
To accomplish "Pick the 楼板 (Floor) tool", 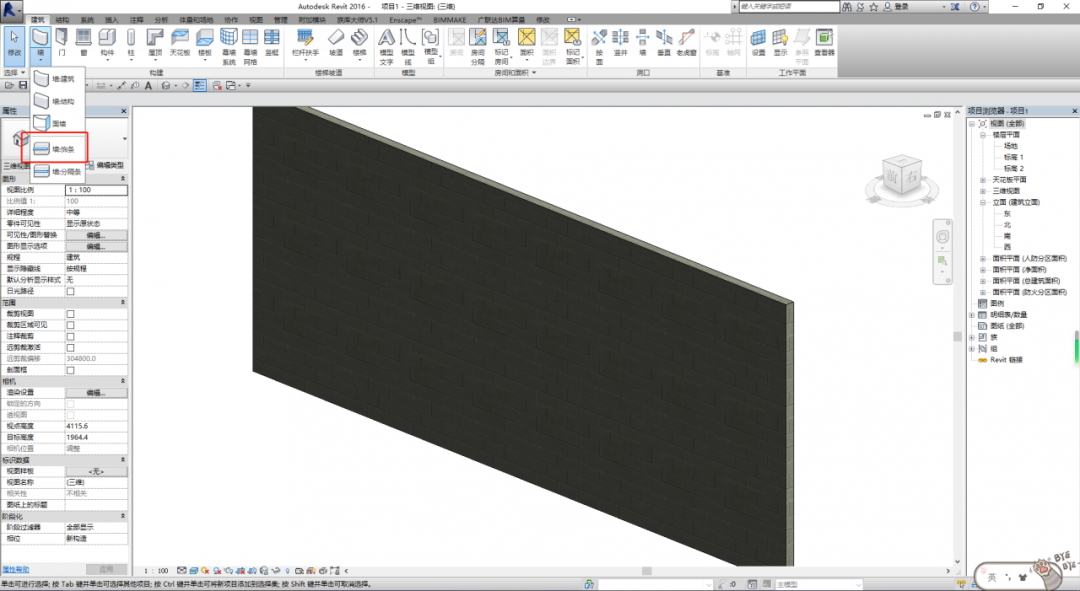I will point(205,43).
